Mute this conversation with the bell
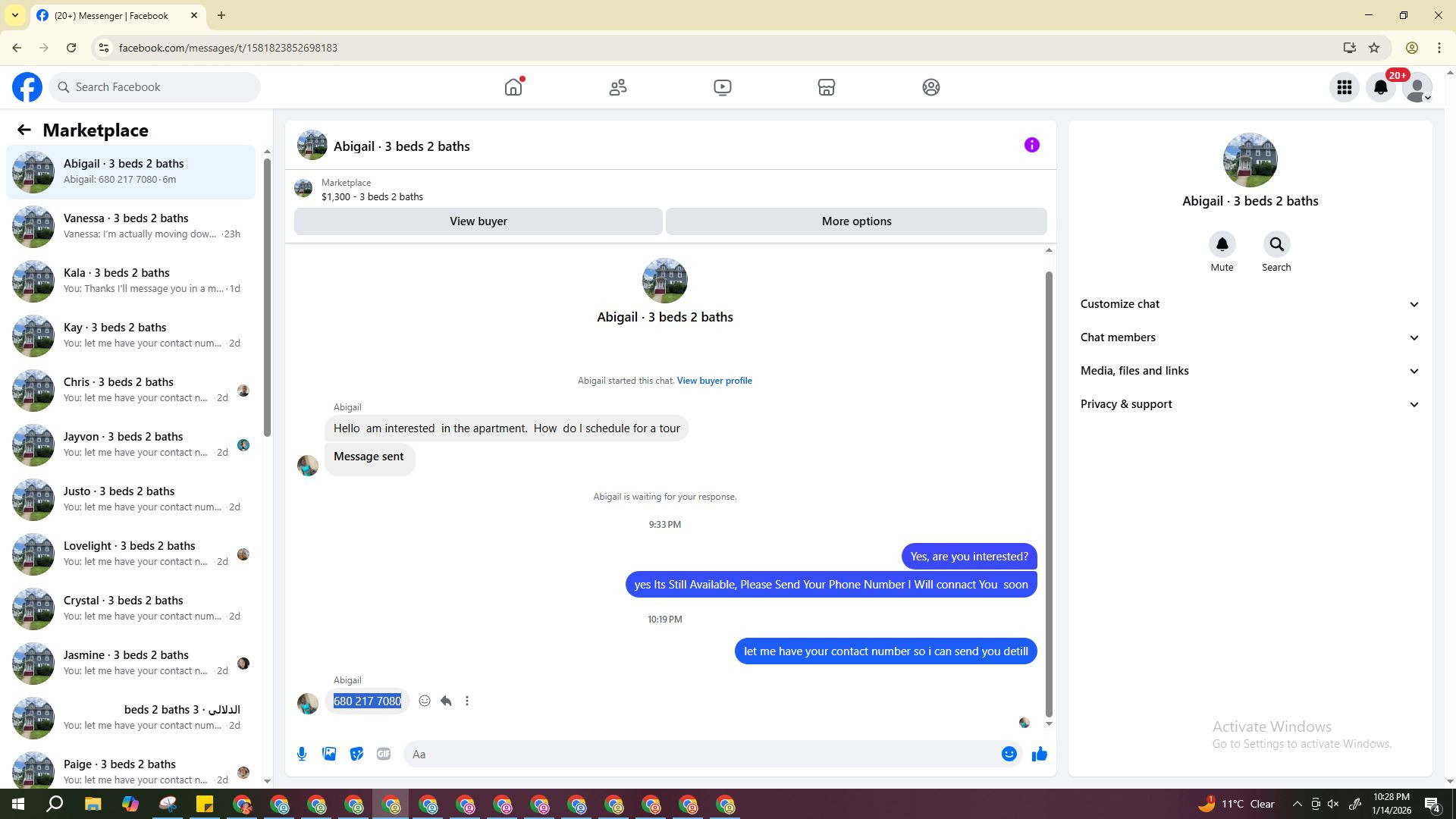This screenshot has width=1456, height=819. point(1222,245)
